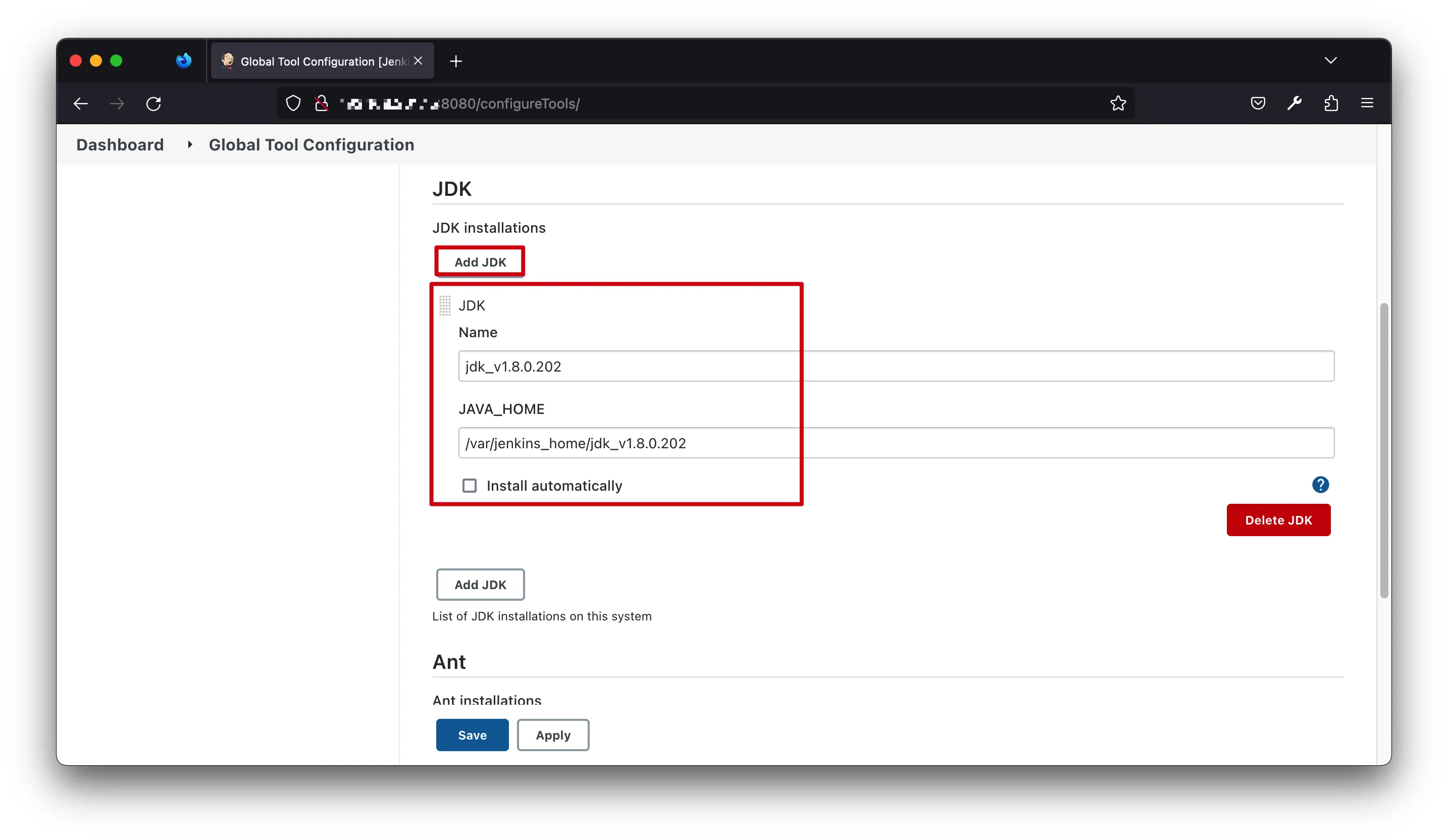Viewport: 1448px width, 840px height.
Task: Enable the Install automatically checkbox
Action: pos(470,486)
